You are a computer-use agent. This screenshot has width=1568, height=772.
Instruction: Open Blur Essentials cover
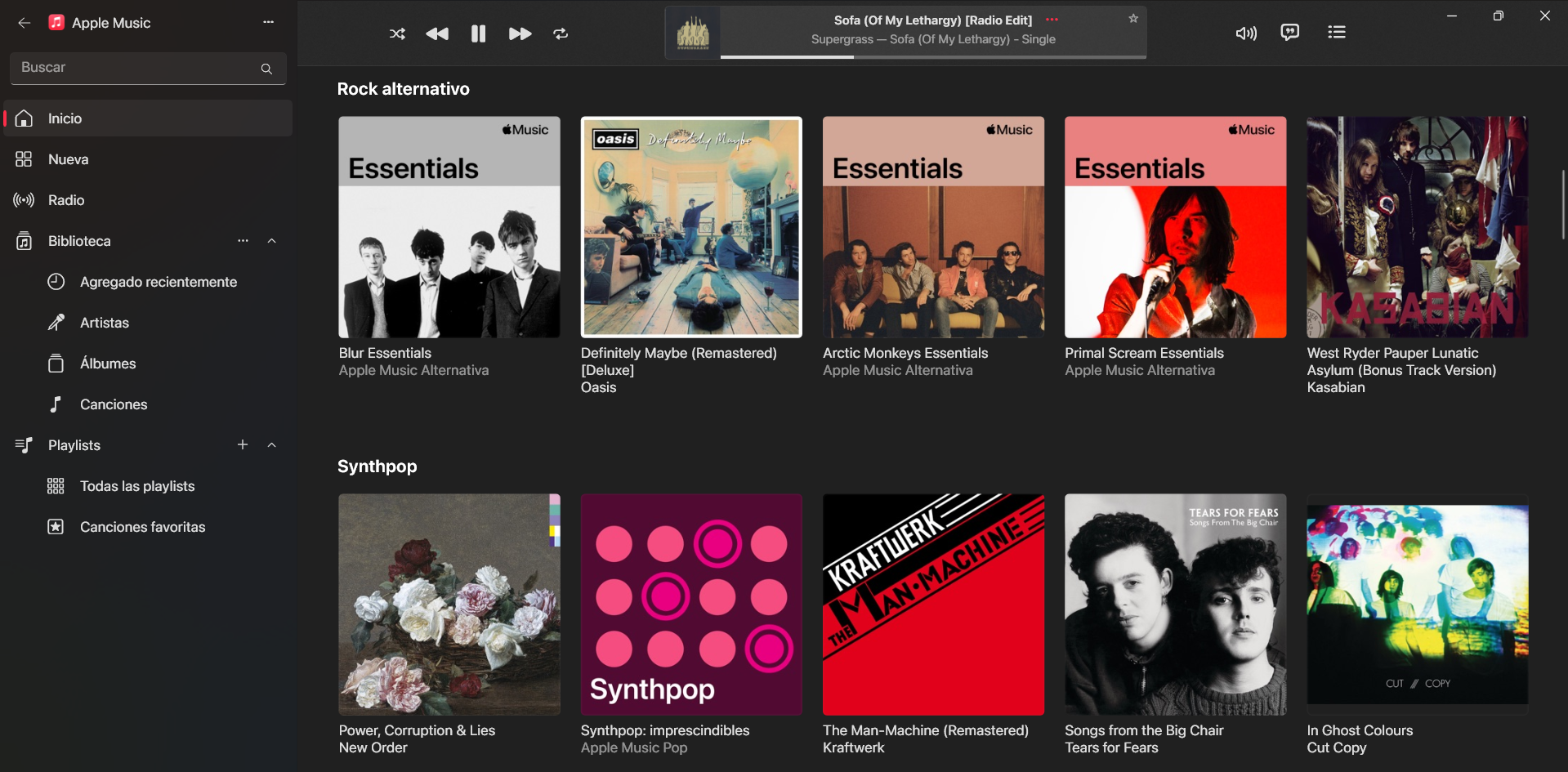(449, 227)
